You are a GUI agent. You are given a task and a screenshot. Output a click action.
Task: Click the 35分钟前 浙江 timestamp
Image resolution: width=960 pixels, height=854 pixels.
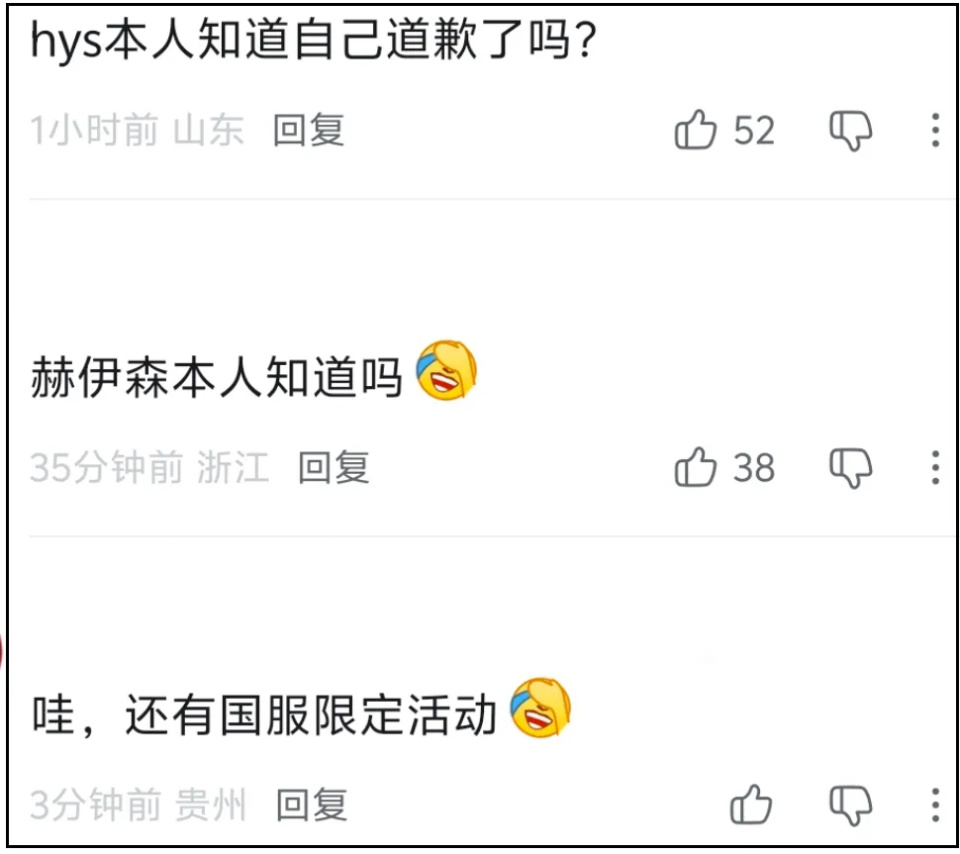coord(149,467)
